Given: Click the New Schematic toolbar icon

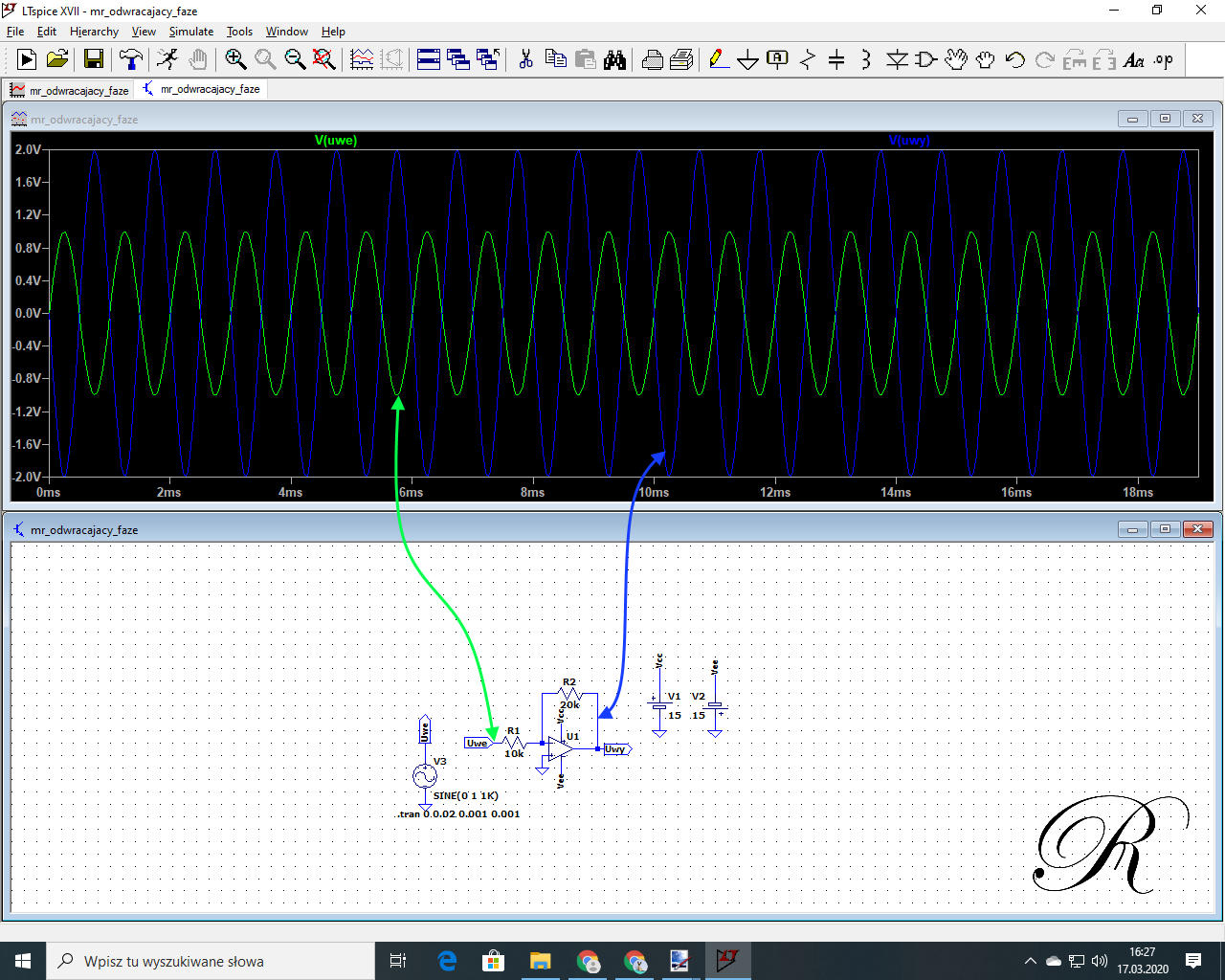Looking at the screenshot, I should (x=27, y=59).
